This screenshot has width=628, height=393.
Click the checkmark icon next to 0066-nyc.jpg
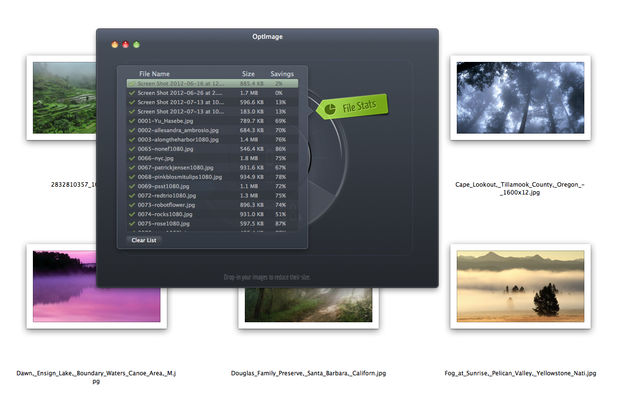pyautogui.click(x=132, y=158)
